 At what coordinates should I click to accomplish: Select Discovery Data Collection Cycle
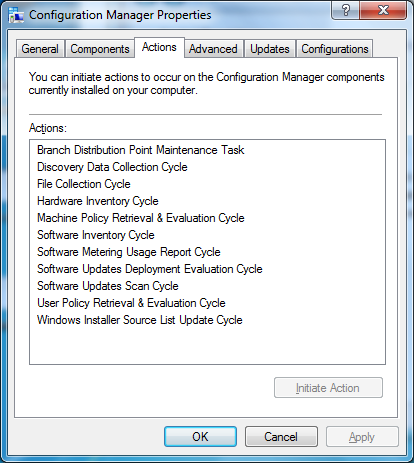click(x=112, y=167)
